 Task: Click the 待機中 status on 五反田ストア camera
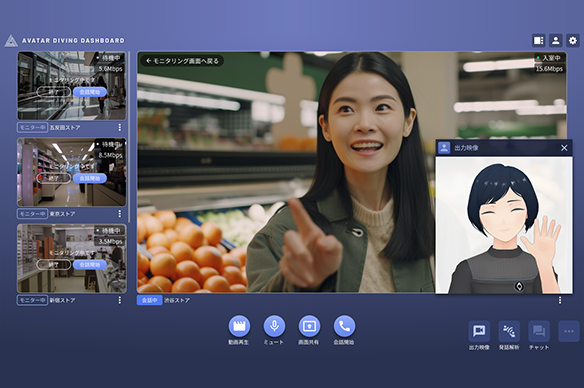click(109, 58)
